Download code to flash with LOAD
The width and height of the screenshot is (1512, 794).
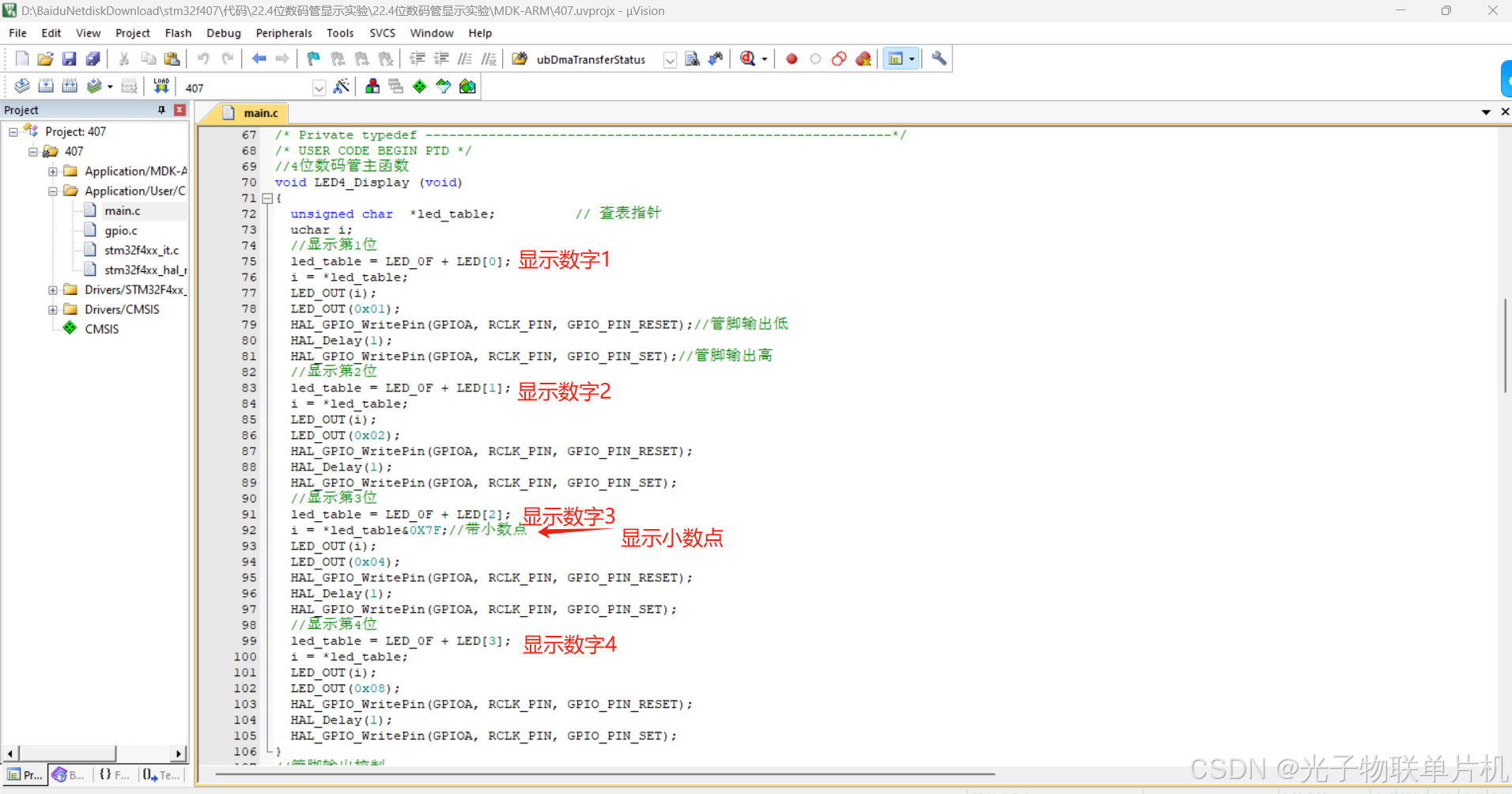[x=161, y=86]
